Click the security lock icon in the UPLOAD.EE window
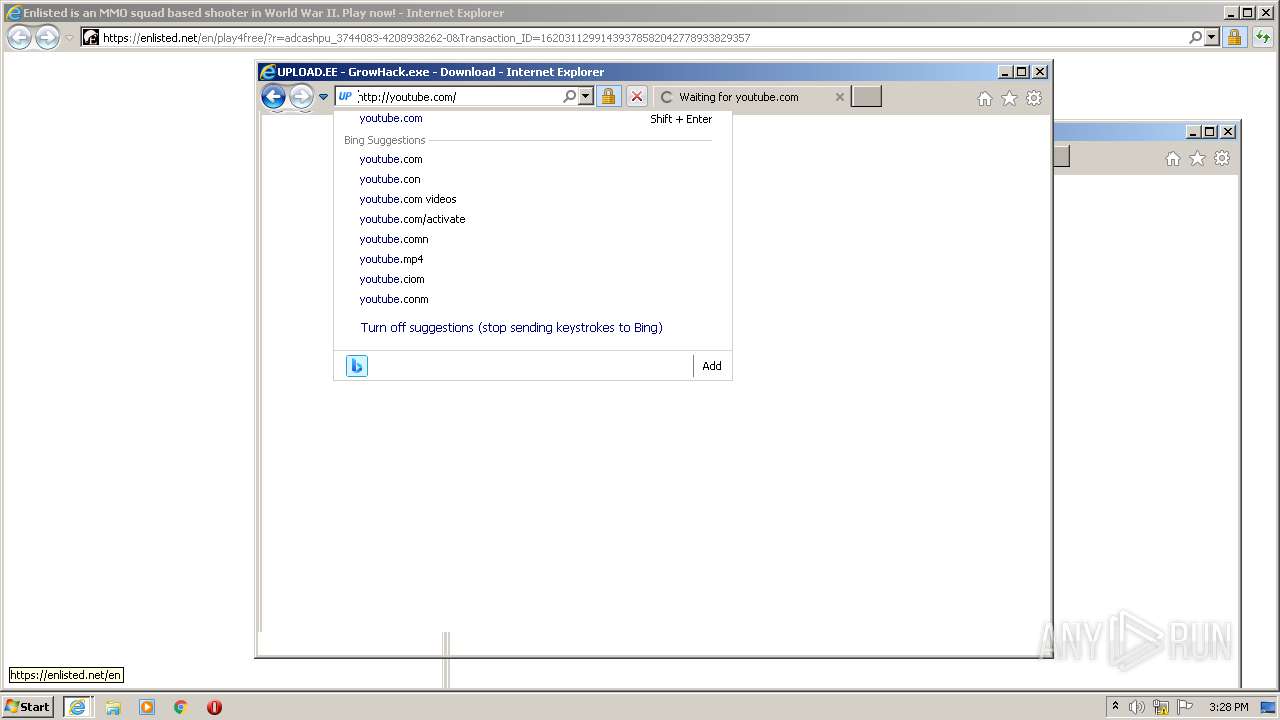1280x720 pixels. coord(608,97)
